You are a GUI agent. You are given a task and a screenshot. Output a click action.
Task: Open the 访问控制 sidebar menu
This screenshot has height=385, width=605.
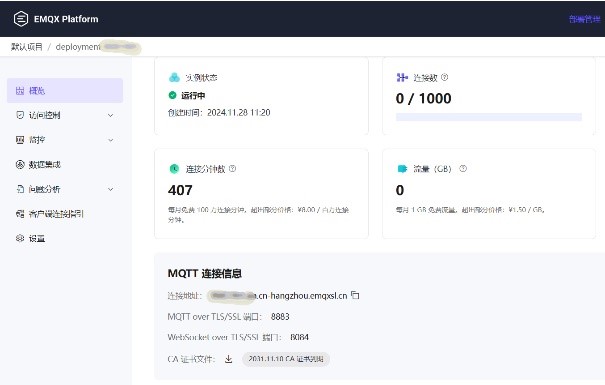pyautogui.click(x=65, y=115)
